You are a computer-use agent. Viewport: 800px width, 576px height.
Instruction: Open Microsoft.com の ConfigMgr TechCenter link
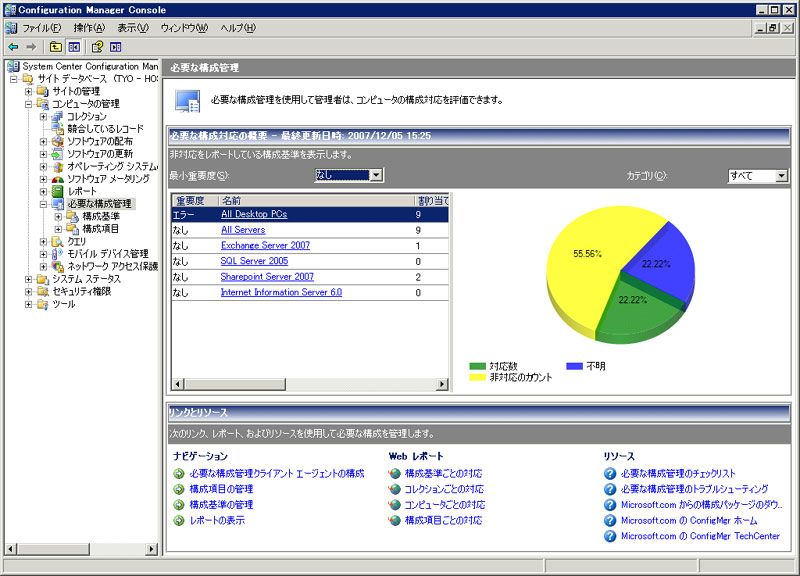click(700, 536)
